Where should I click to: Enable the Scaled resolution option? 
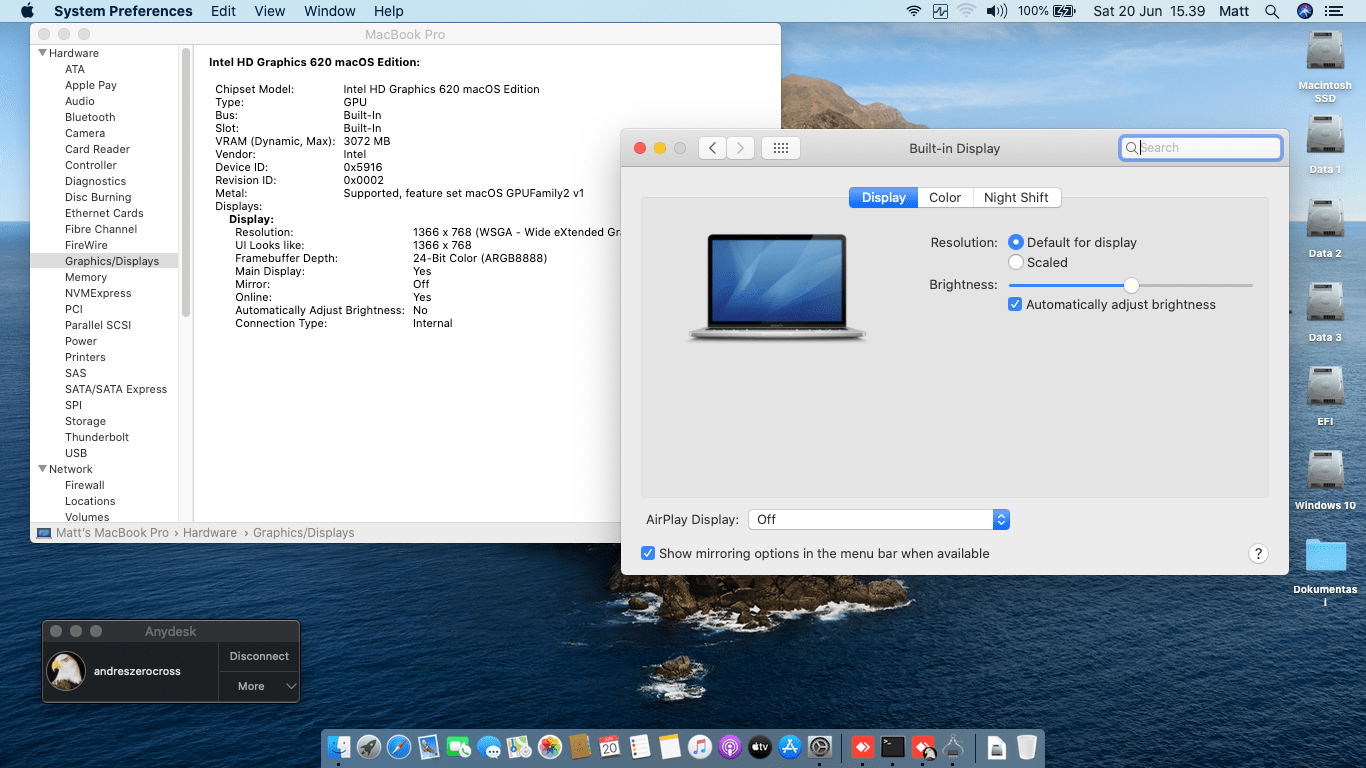pos(1016,262)
